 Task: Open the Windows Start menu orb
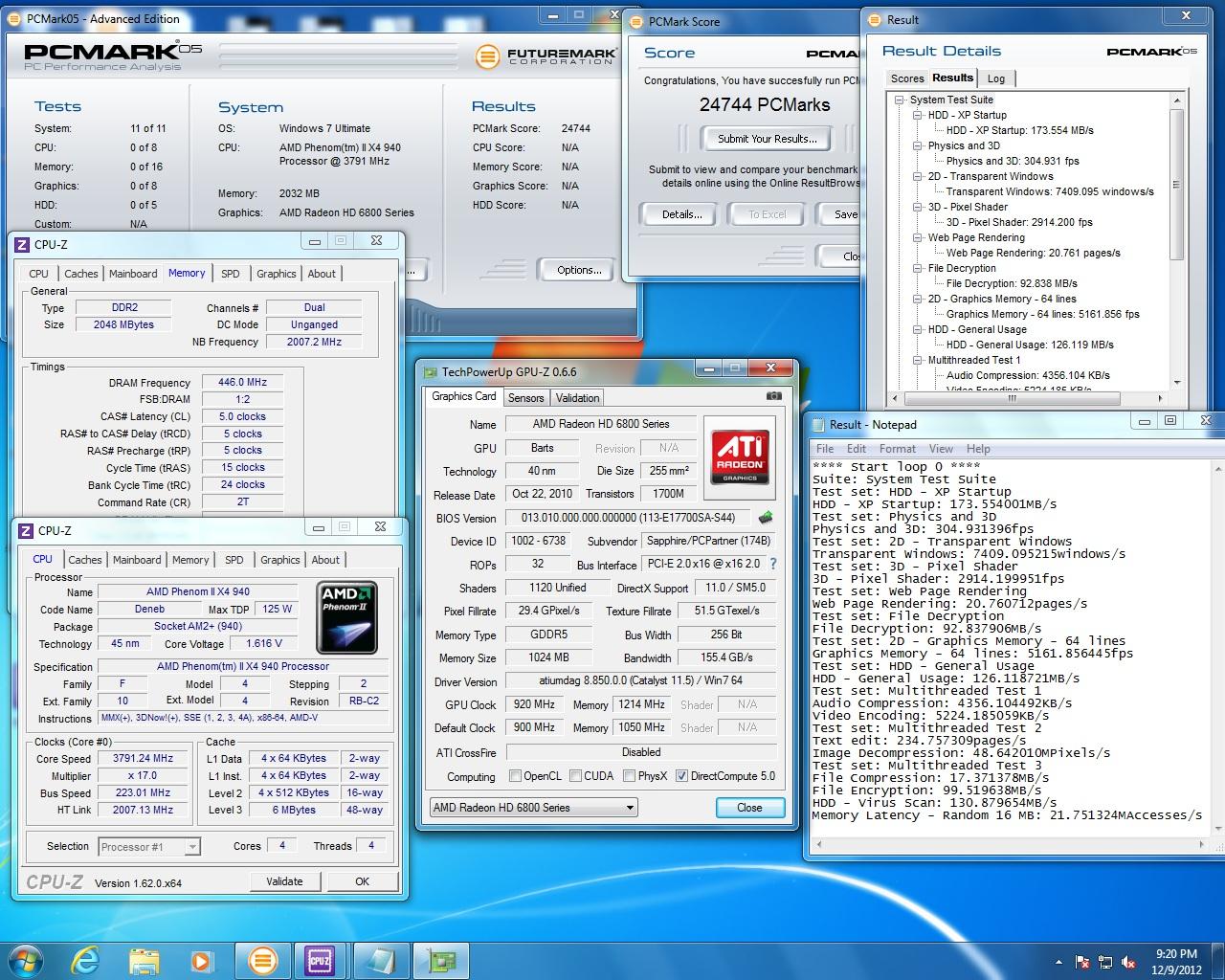pos(26,960)
